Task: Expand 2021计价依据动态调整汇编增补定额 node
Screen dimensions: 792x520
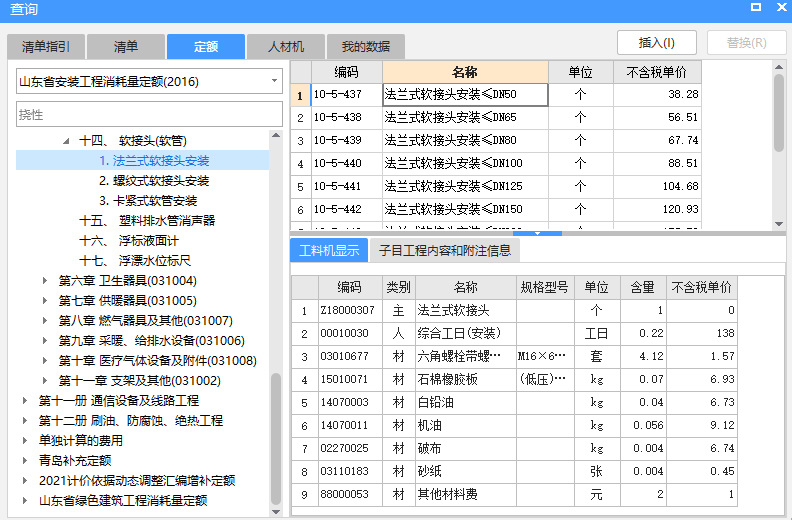Action: pyautogui.click(x=25, y=481)
